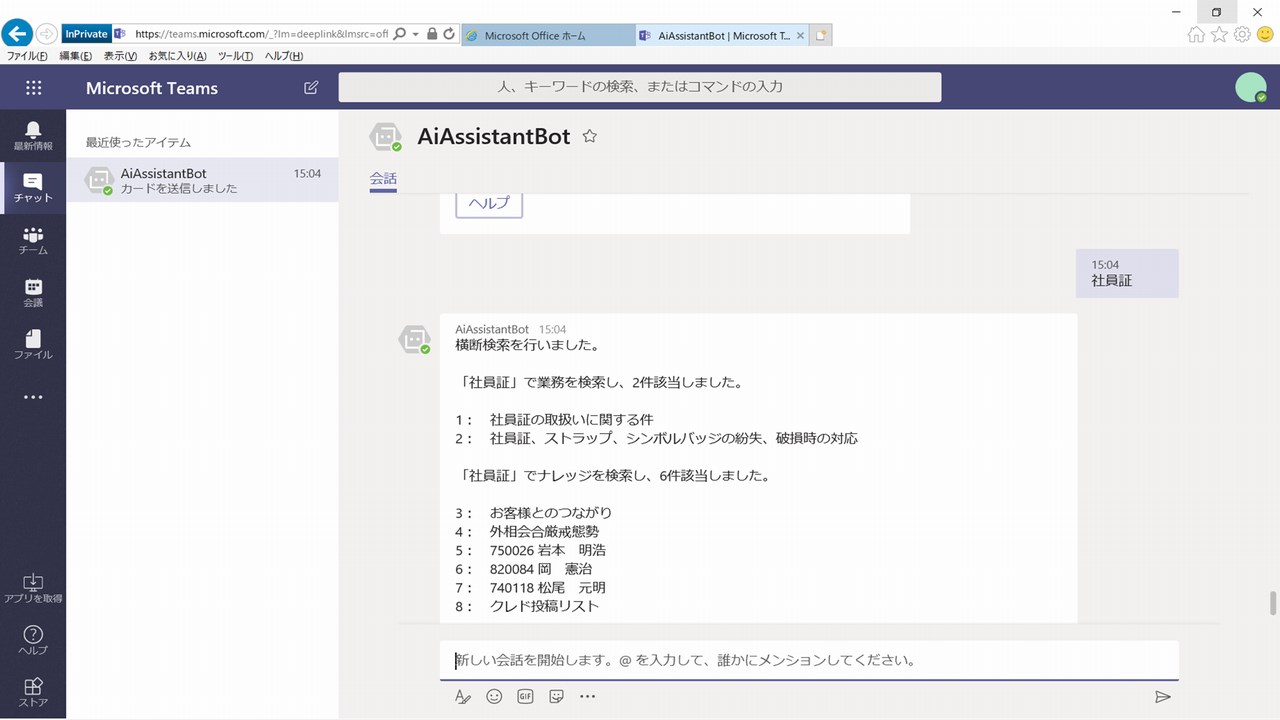
Task: Click the Get app download icon
Action: 33,587
